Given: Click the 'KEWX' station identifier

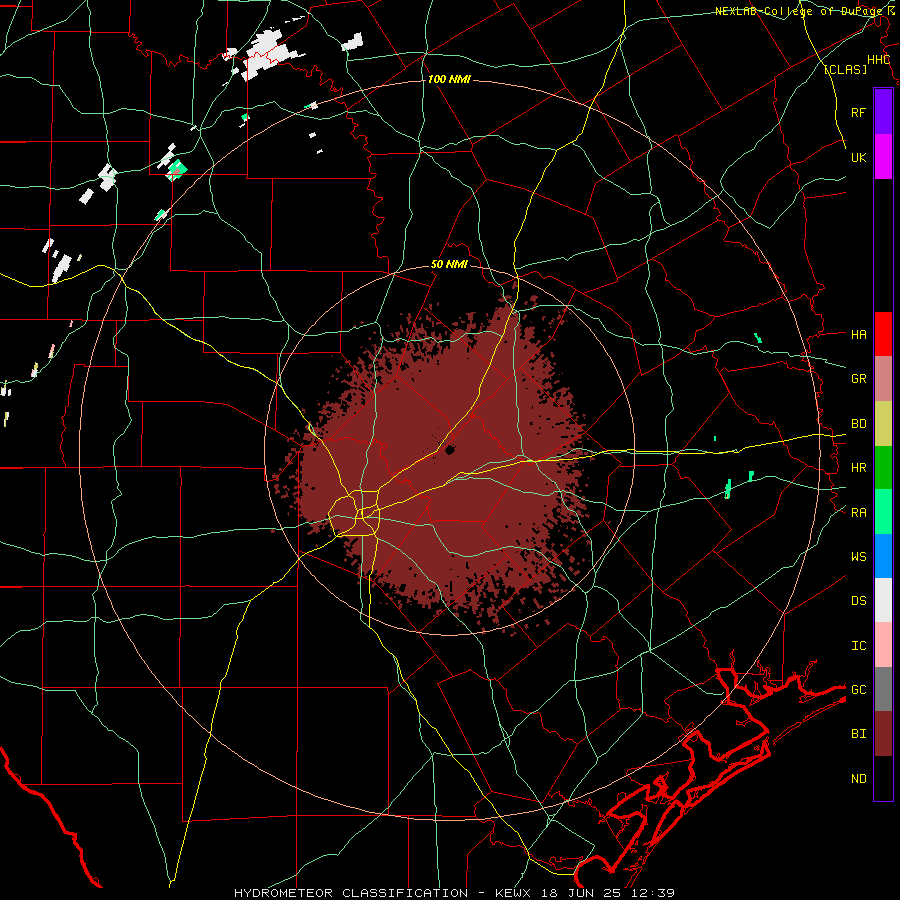Looking at the screenshot, I should click(x=513, y=893).
